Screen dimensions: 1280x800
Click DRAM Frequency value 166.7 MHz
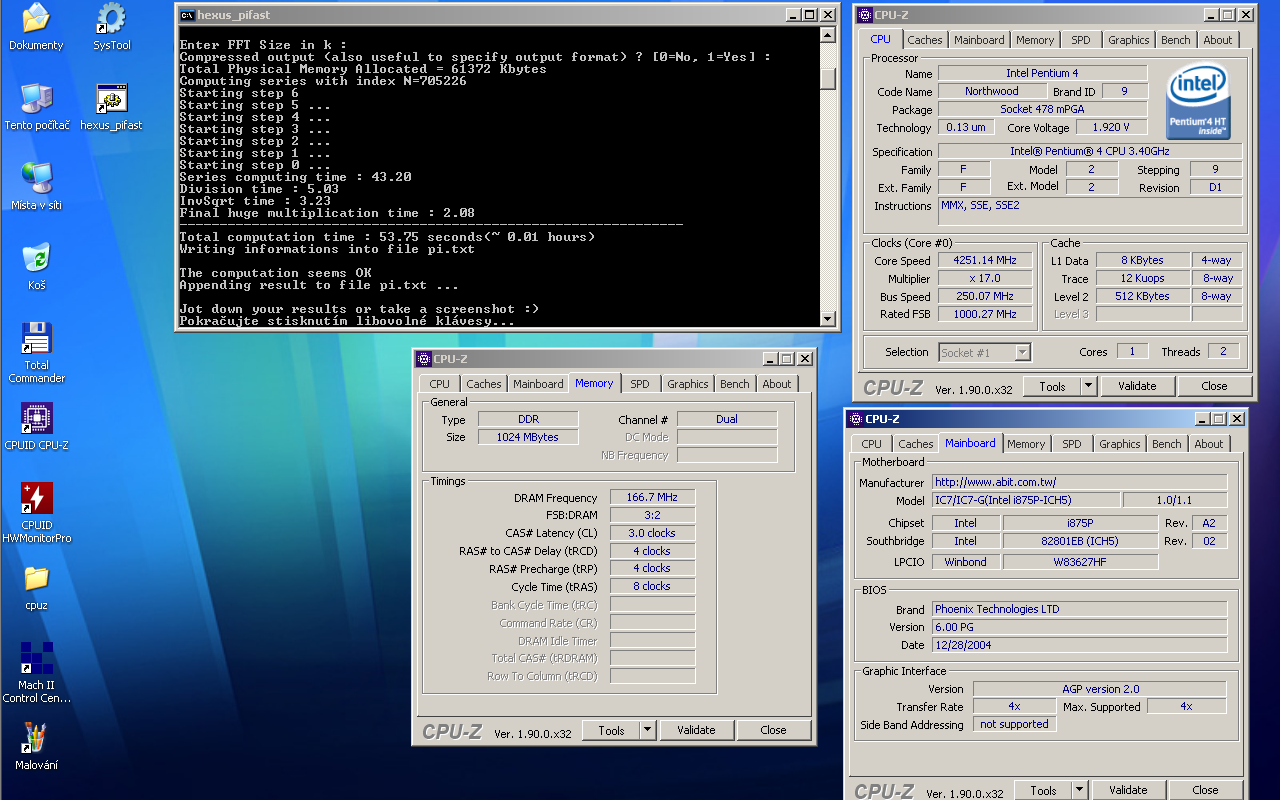click(x=652, y=497)
